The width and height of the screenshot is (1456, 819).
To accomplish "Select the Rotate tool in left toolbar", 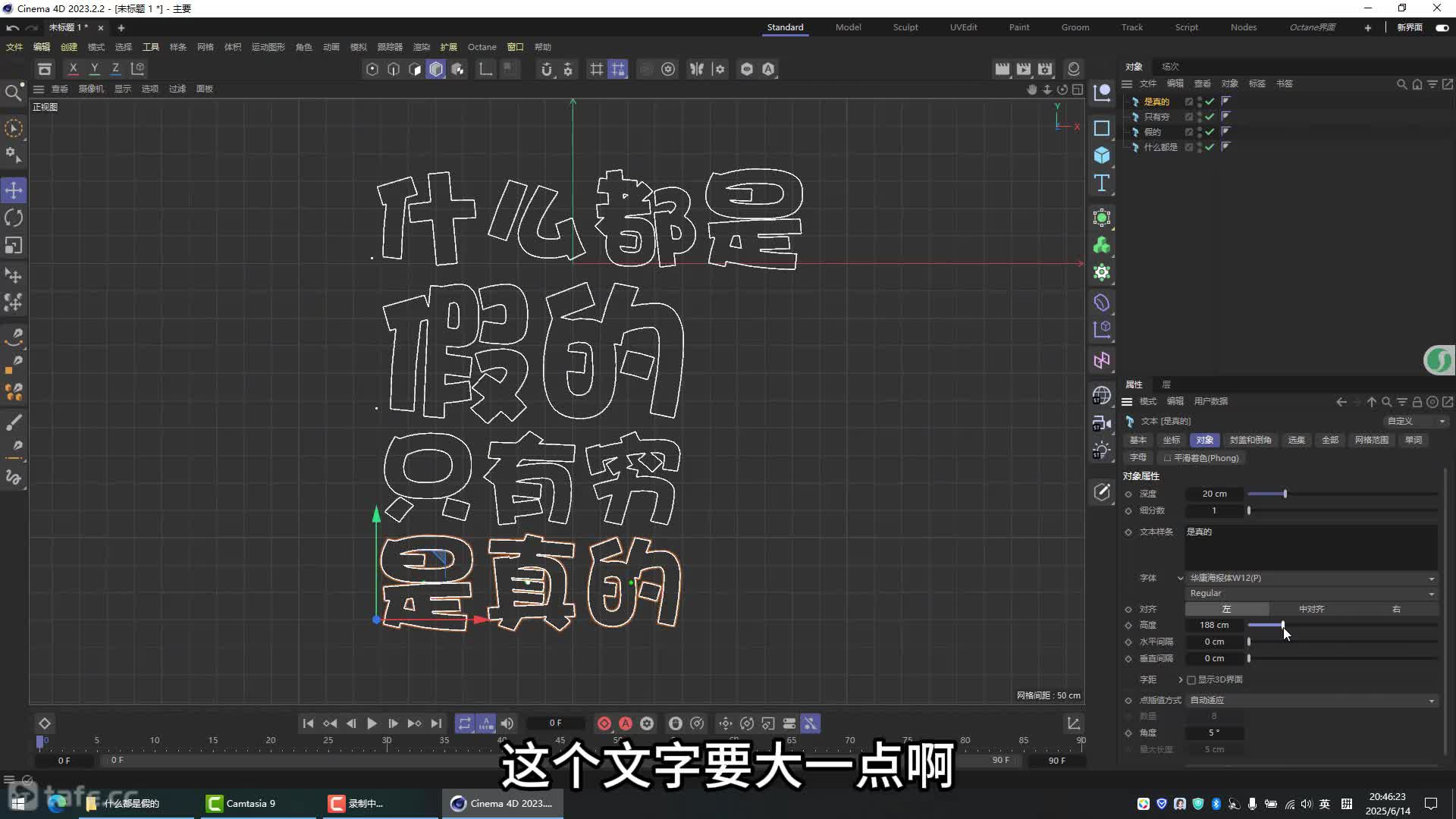I will click(14, 218).
